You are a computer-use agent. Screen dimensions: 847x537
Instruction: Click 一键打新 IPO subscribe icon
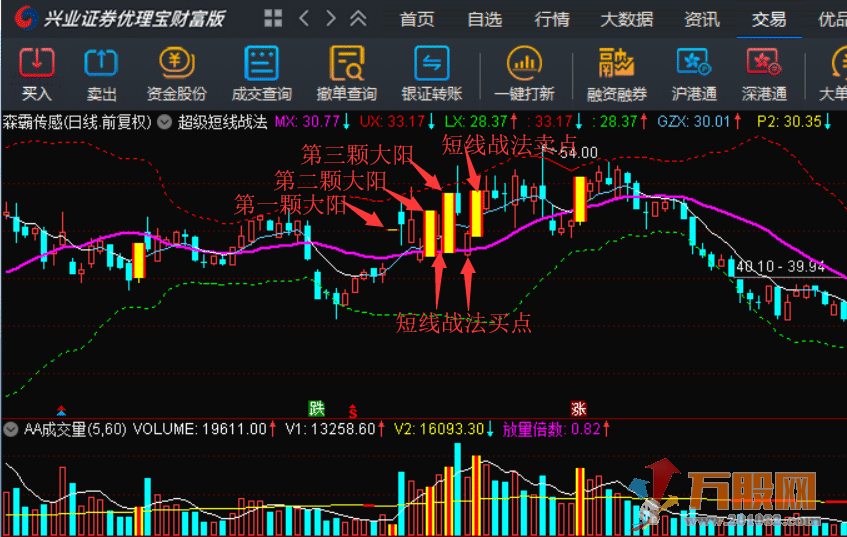[x=525, y=73]
